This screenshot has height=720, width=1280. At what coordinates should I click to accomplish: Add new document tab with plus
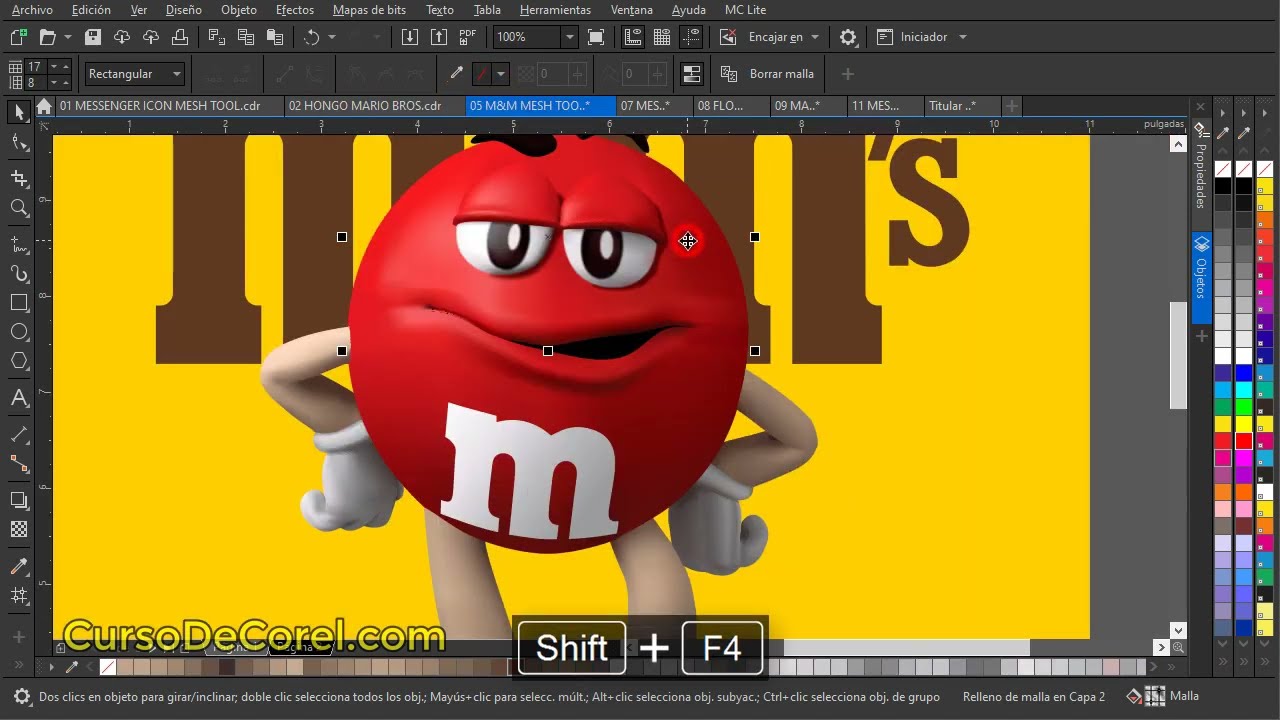pyautogui.click(x=1012, y=105)
